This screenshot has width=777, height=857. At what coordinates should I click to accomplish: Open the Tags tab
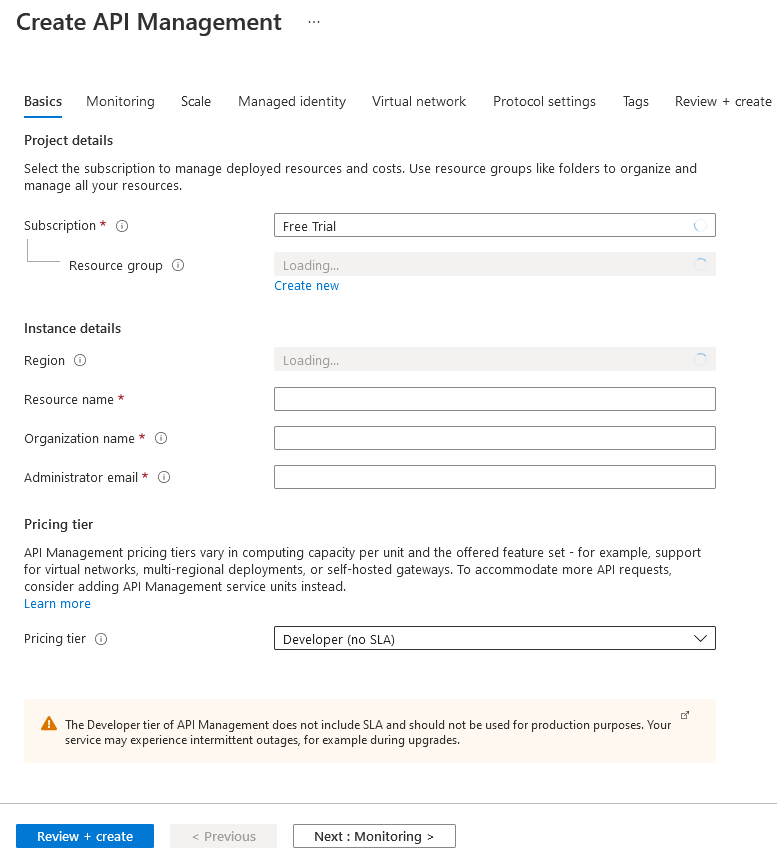[635, 101]
